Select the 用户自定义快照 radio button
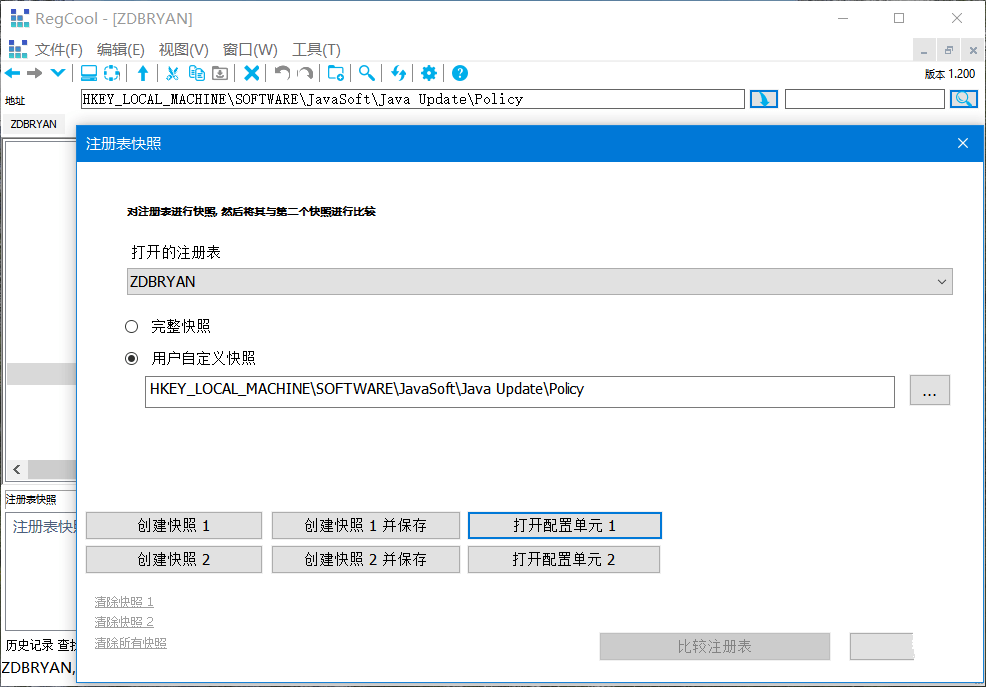The image size is (986, 687). [131, 358]
